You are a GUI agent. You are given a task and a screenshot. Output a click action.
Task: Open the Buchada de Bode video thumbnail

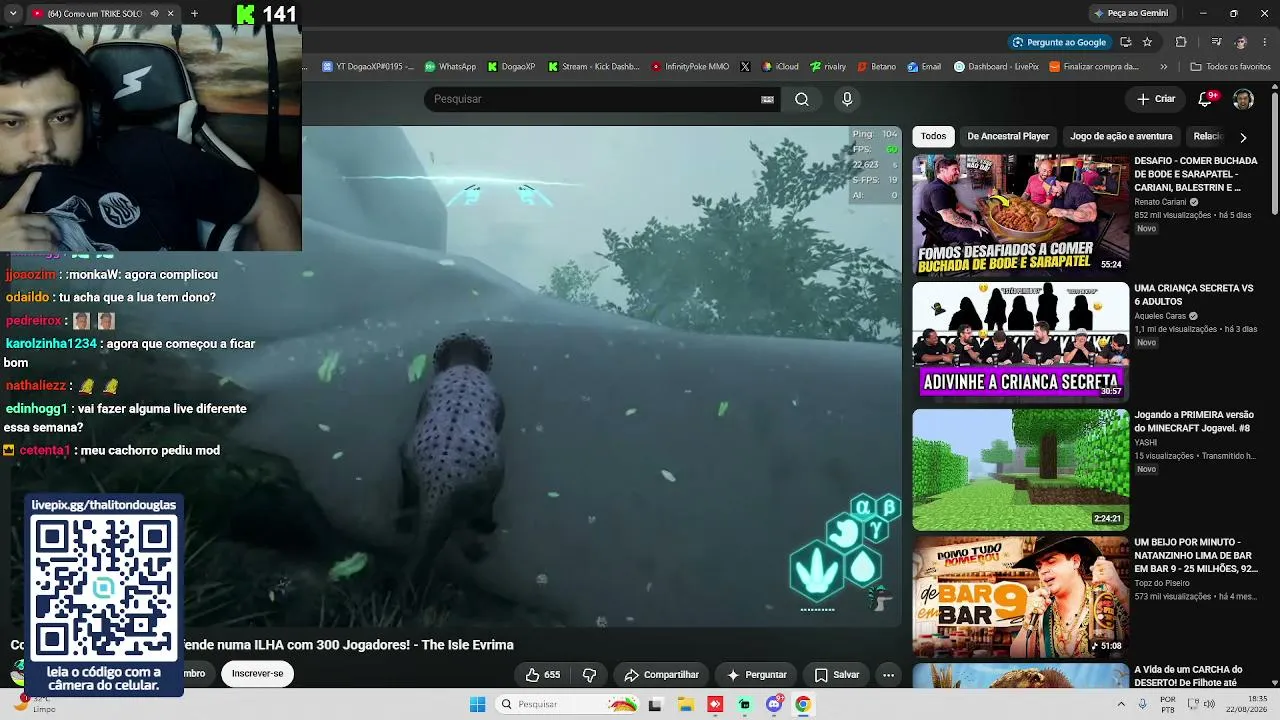coord(1020,214)
